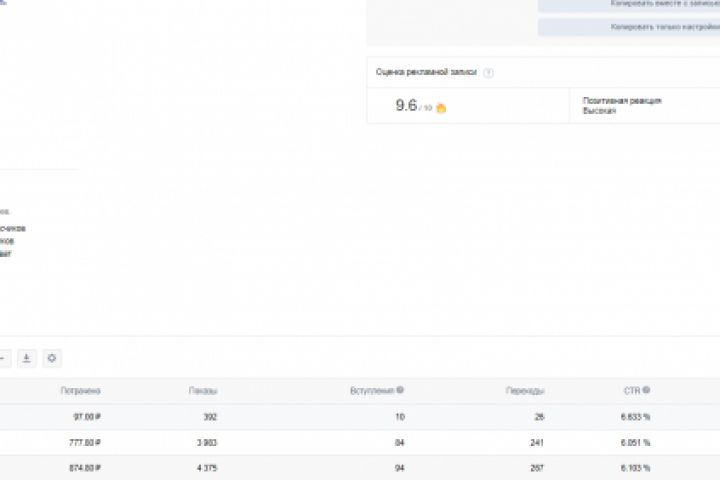Click the download statistics icon button
This screenshot has height=480, width=720.
(27, 358)
